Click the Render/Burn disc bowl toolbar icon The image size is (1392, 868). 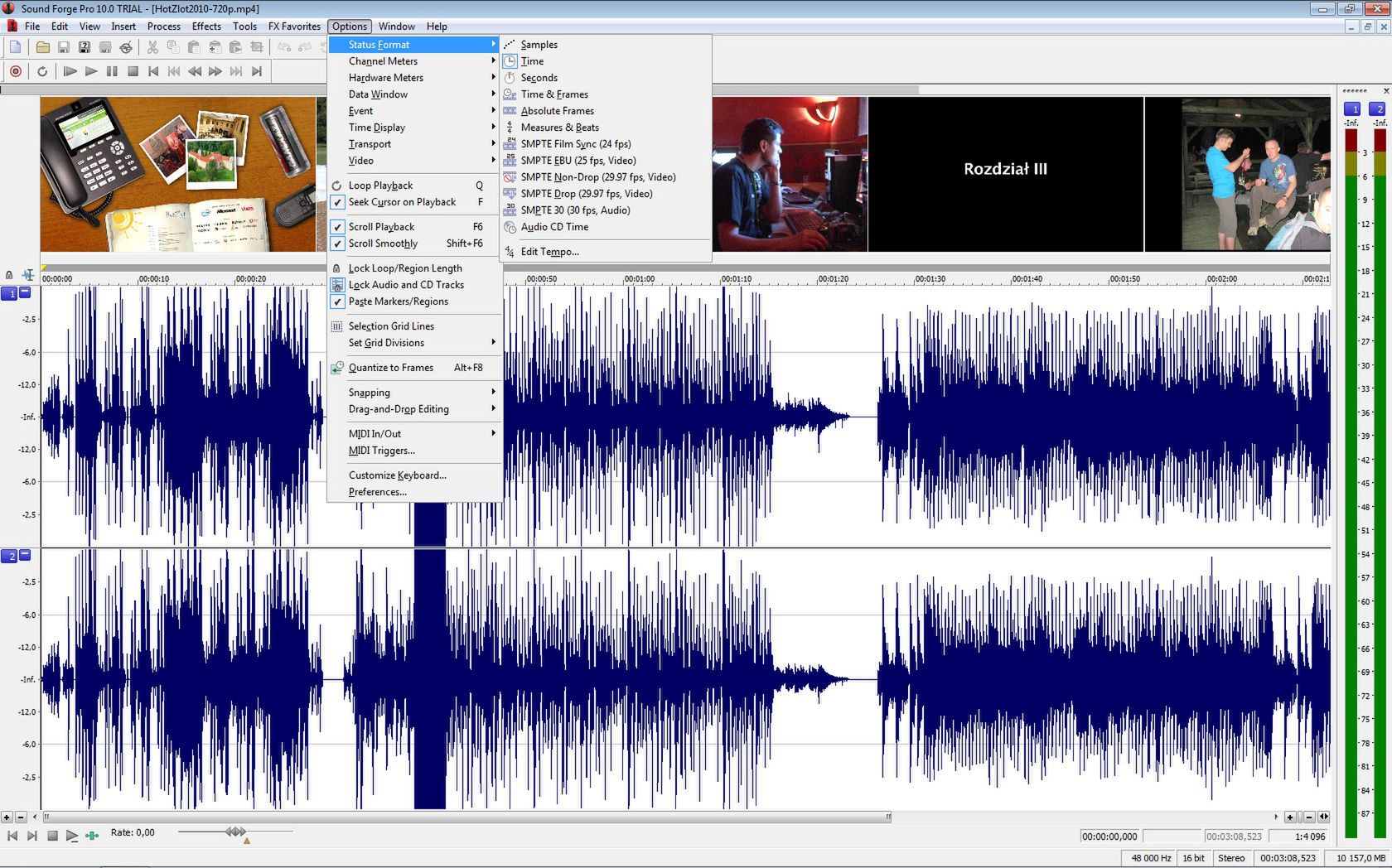126,48
